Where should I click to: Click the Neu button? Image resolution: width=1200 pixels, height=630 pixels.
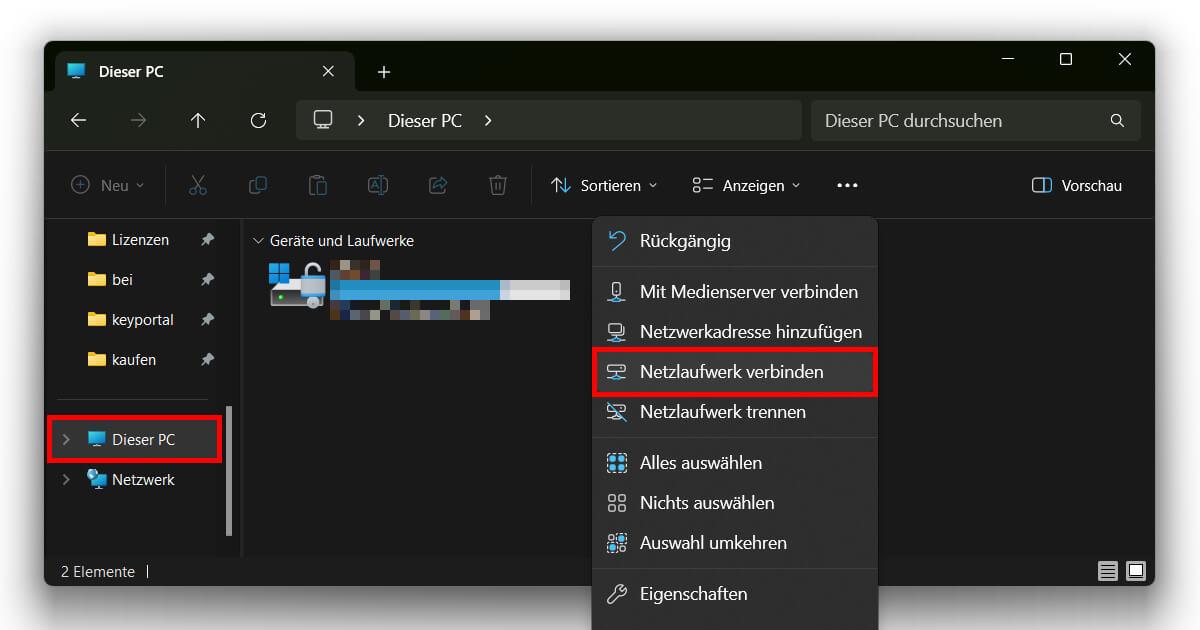tap(106, 184)
